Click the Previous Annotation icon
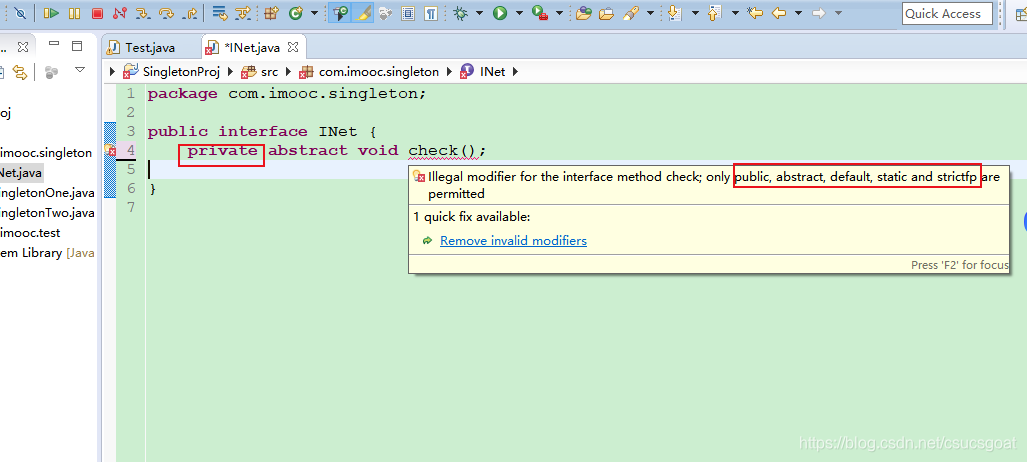Image resolution: width=1027 pixels, height=462 pixels. (715, 13)
